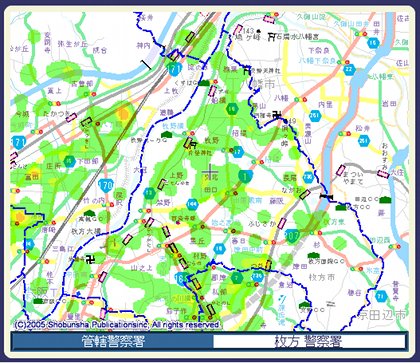Click the 古曽部 place label

82,84
